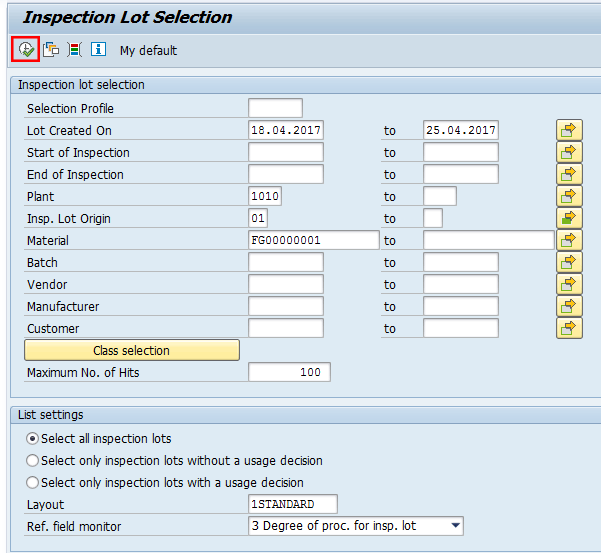Open the program documentation info icon
The image size is (601, 553).
98,49
